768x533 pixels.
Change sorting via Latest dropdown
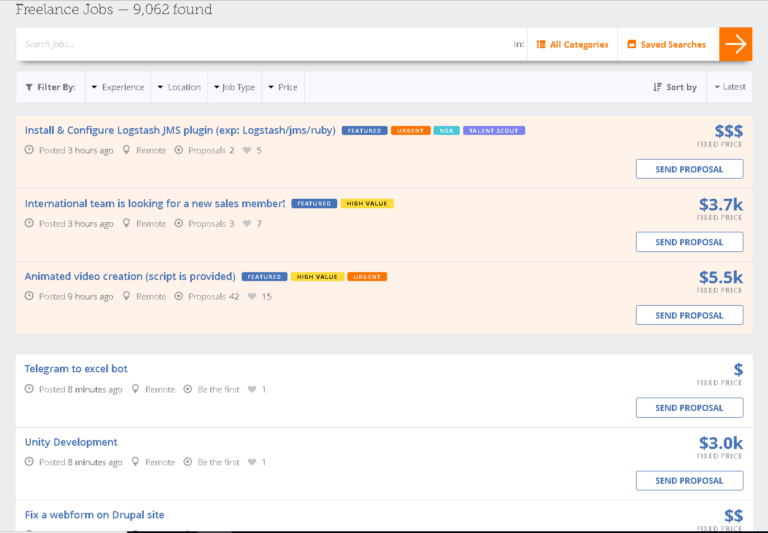[x=730, y=87]
